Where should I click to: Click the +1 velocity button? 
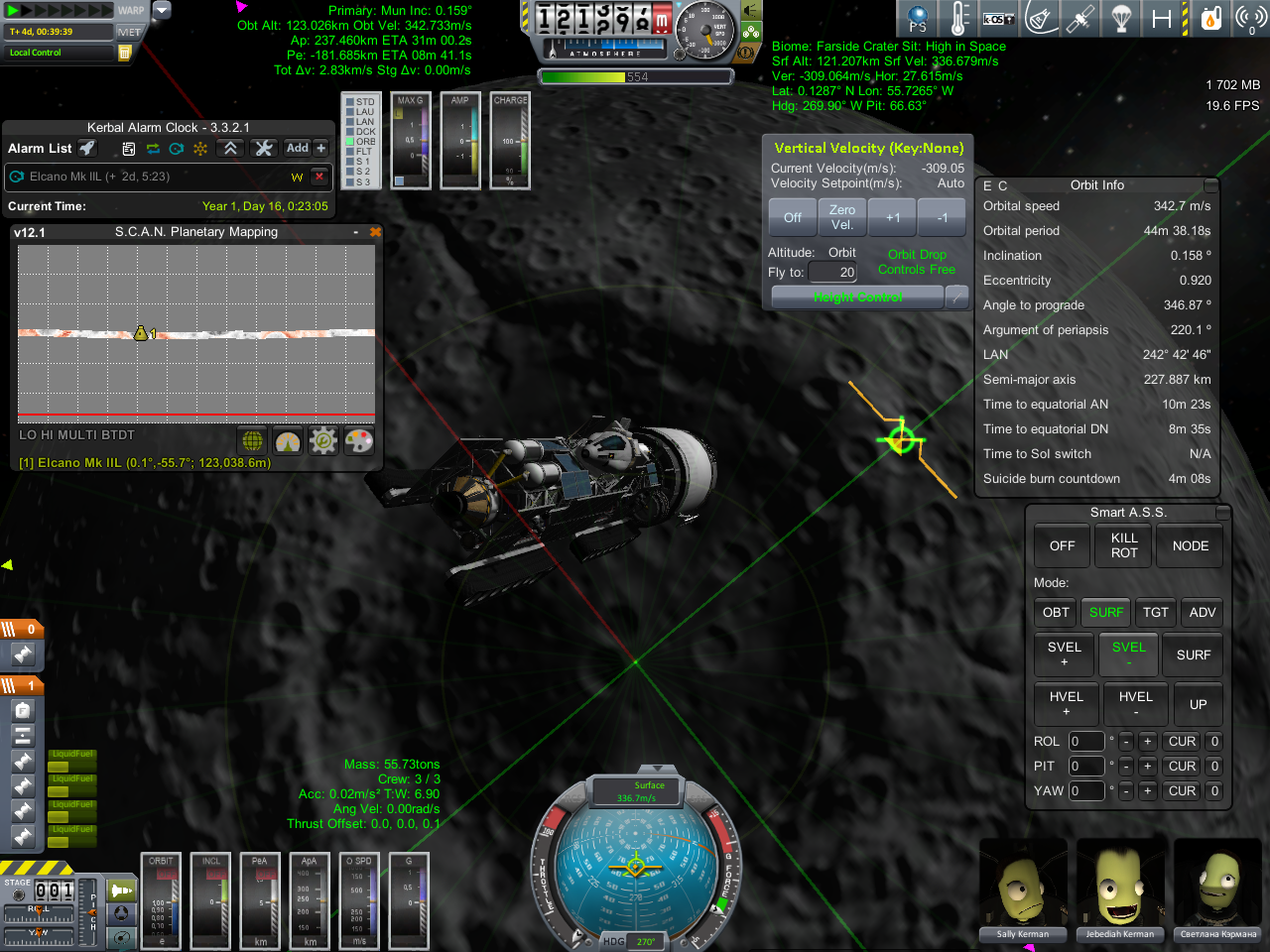point(893,217)
